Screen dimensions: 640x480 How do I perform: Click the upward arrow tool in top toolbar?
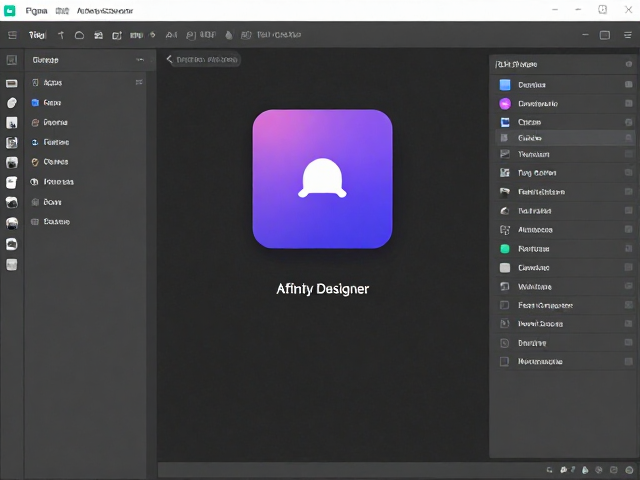click(x=61, y=35)
